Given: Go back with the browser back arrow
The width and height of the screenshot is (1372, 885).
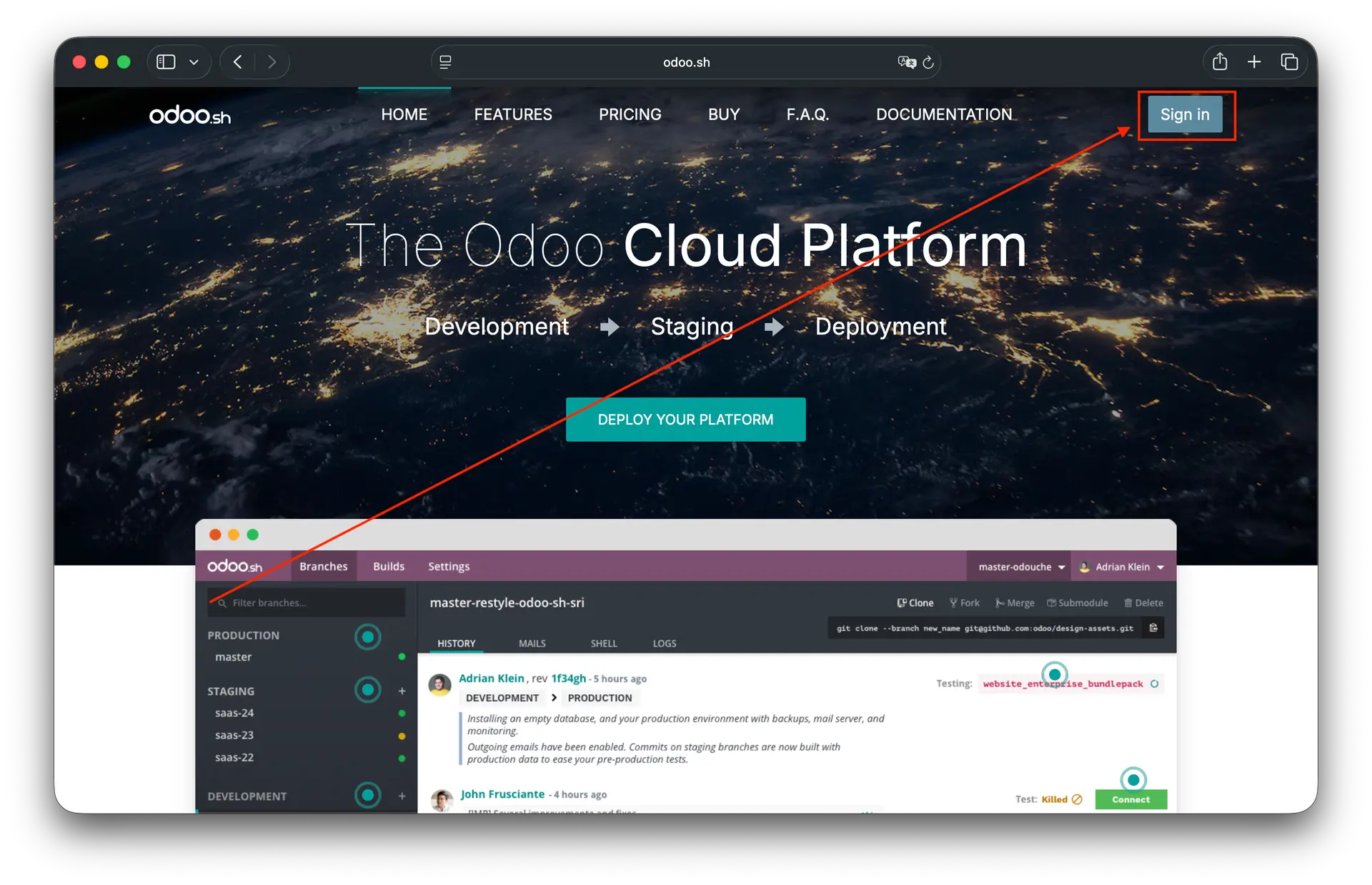Looking at the screenshot, I should pos(238,62).
